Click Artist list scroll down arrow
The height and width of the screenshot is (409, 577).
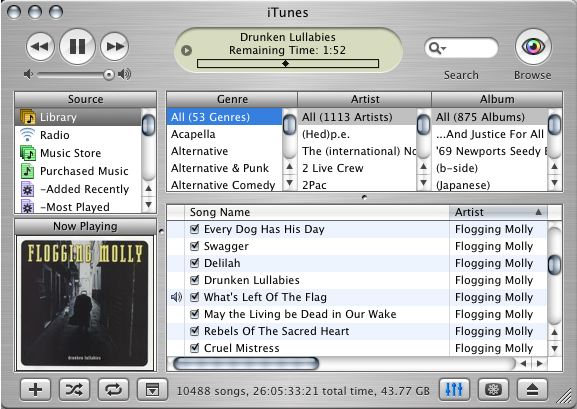click(424, 183)
